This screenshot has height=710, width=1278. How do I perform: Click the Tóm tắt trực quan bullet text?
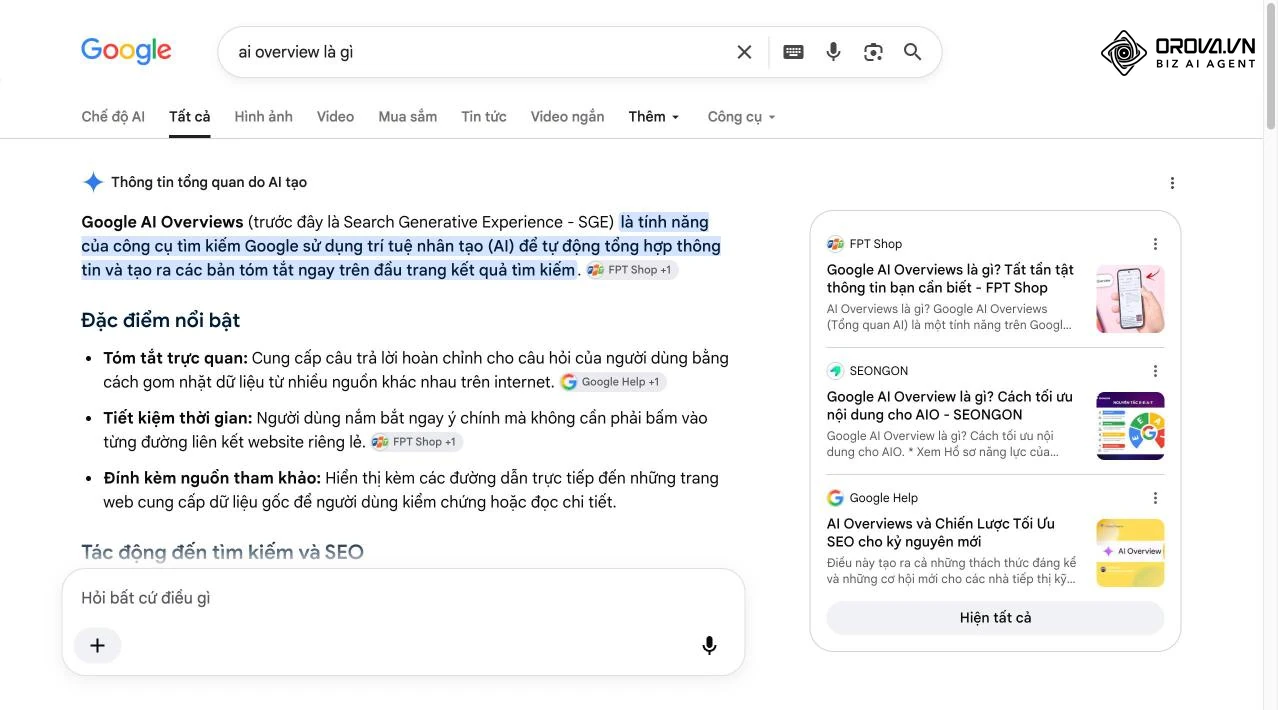416,370
